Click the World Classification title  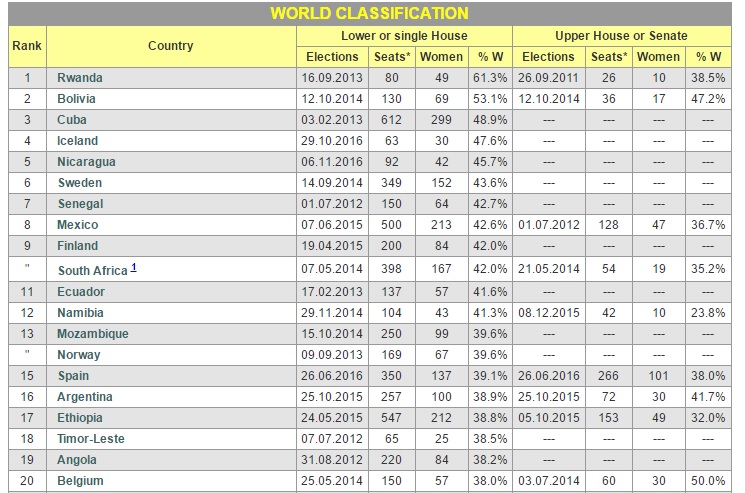pos(369,13)
